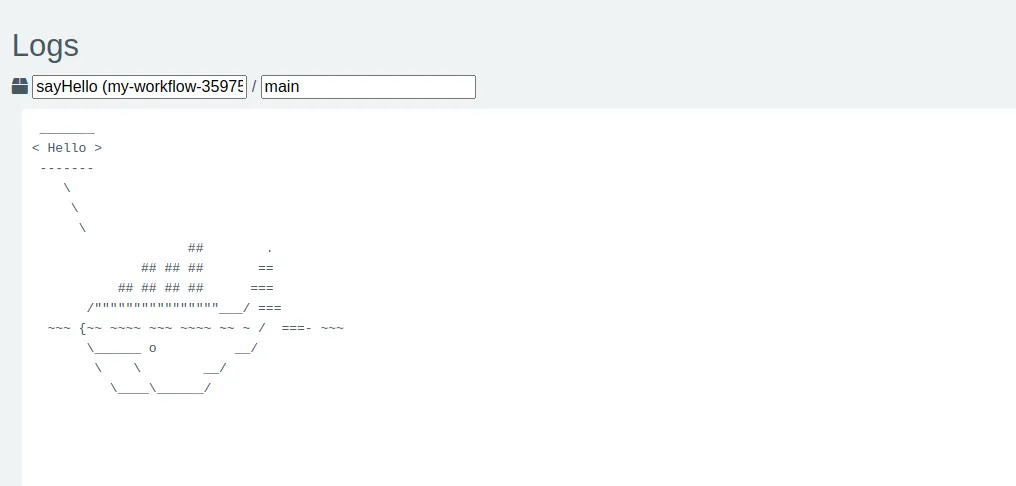The height and width of the screenshot is (486, 1016).
Task: Click the box icon beside pod selector
Action: [x=20, y=87]
